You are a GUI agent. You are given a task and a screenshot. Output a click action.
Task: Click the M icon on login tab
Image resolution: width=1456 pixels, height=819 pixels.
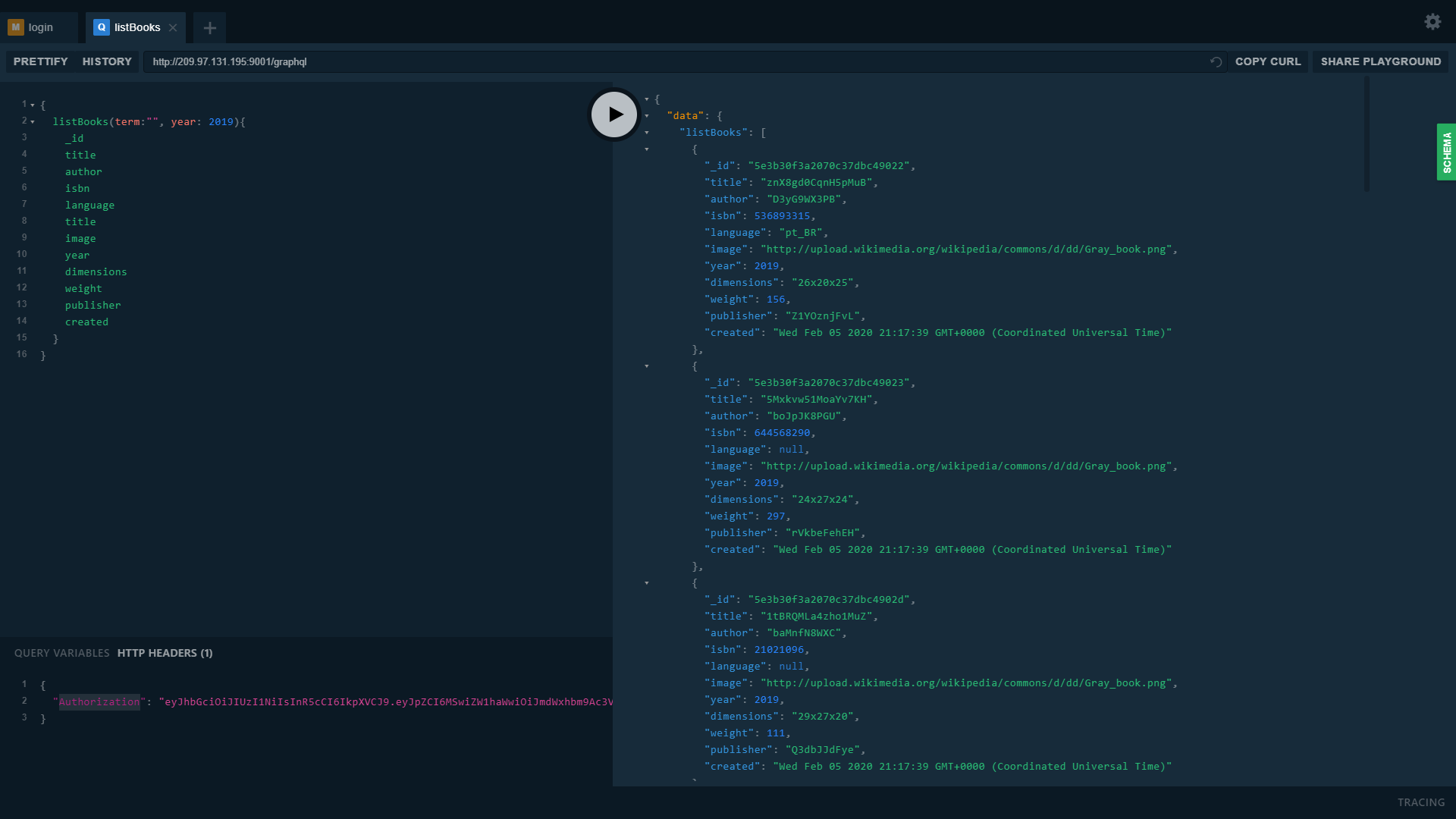(x=16, y=27)
